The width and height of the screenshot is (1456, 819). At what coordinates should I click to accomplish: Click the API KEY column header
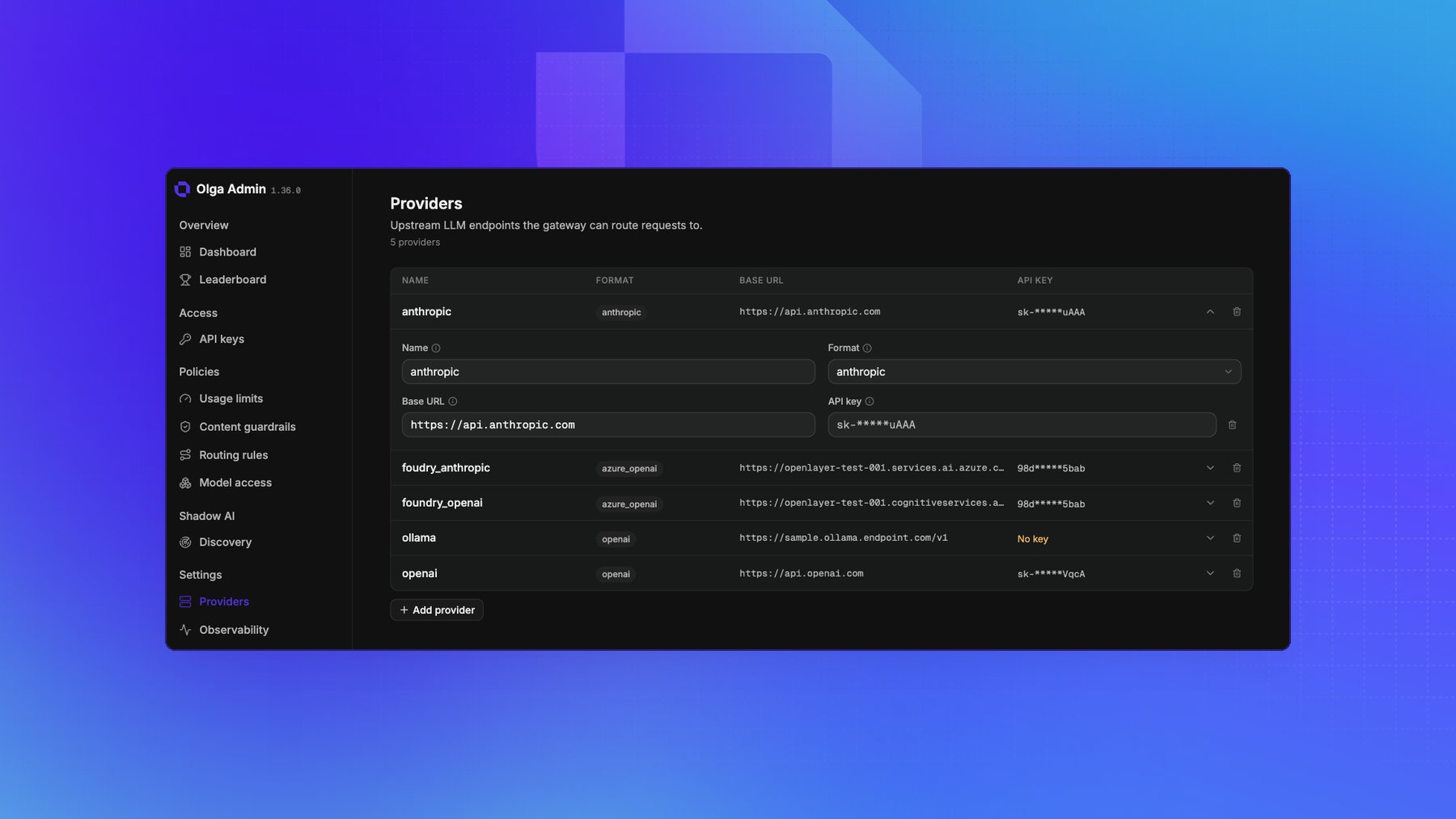(1035, 281)
